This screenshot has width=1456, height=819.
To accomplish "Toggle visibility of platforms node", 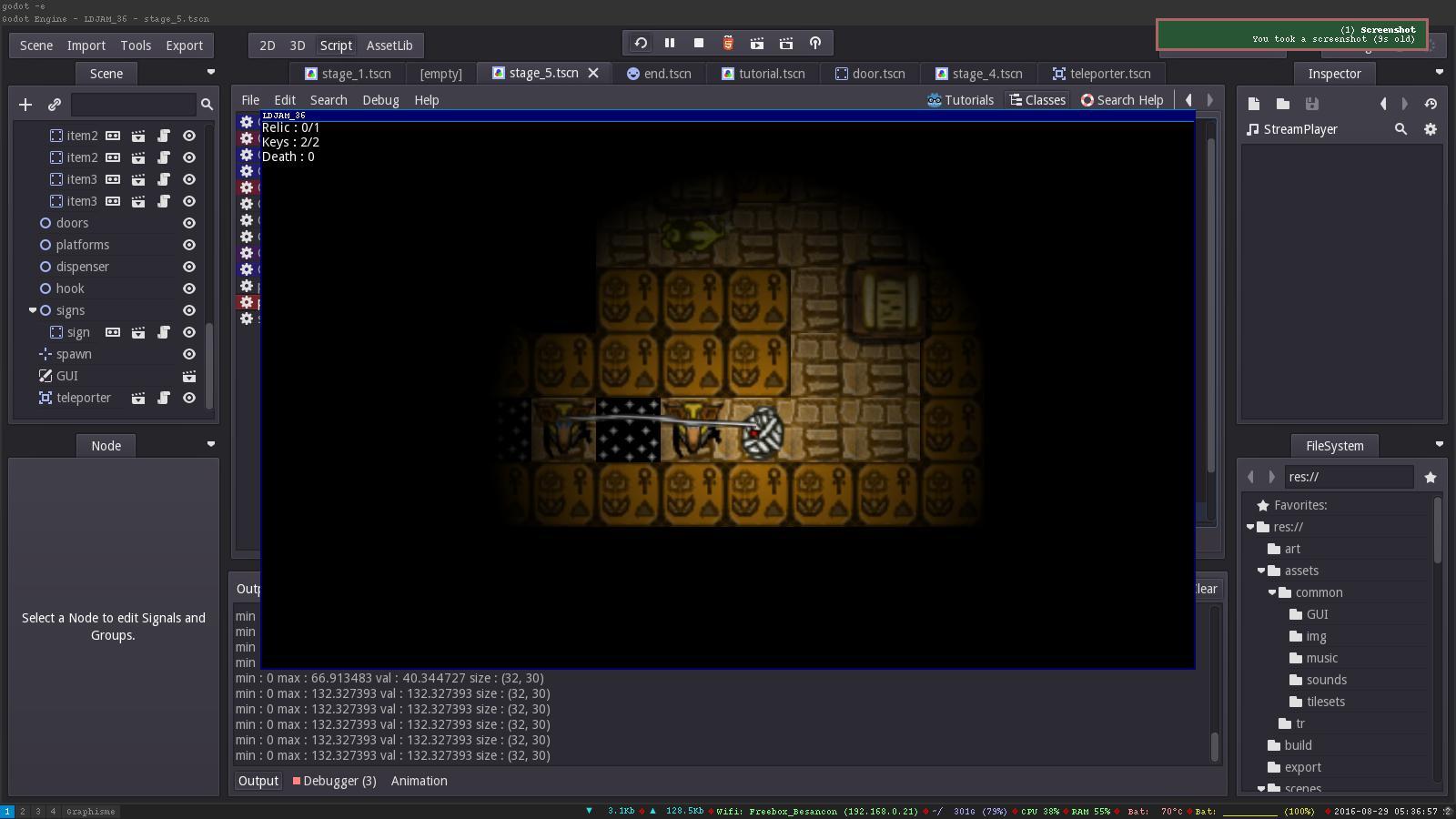I will [x=189, y=245].
